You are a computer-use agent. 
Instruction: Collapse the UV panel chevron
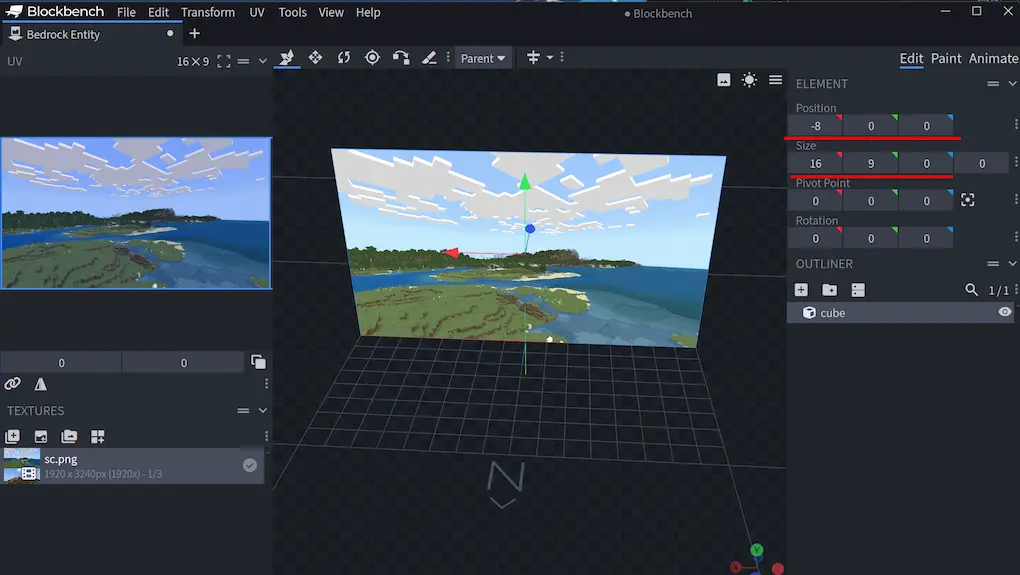pyautogui.click(x=263, y=61)
